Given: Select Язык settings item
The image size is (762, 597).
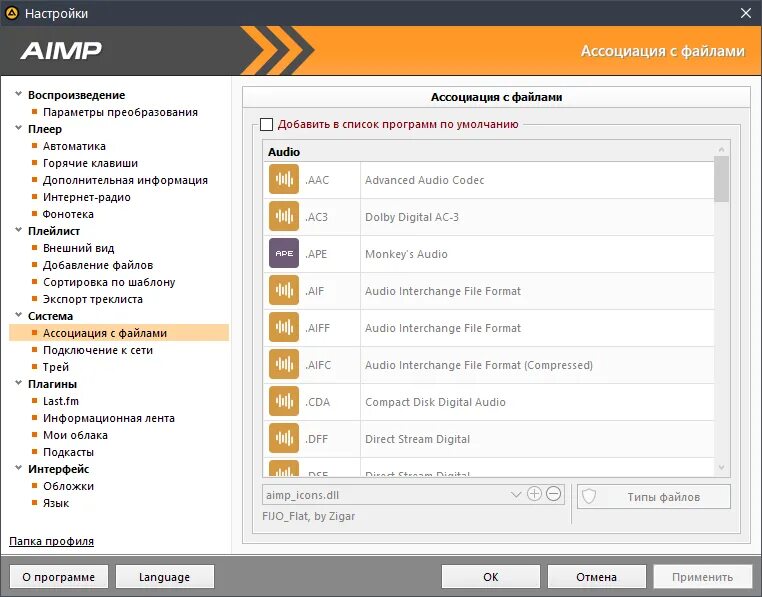Looking at the screenshot, I should tap(56, 503).
